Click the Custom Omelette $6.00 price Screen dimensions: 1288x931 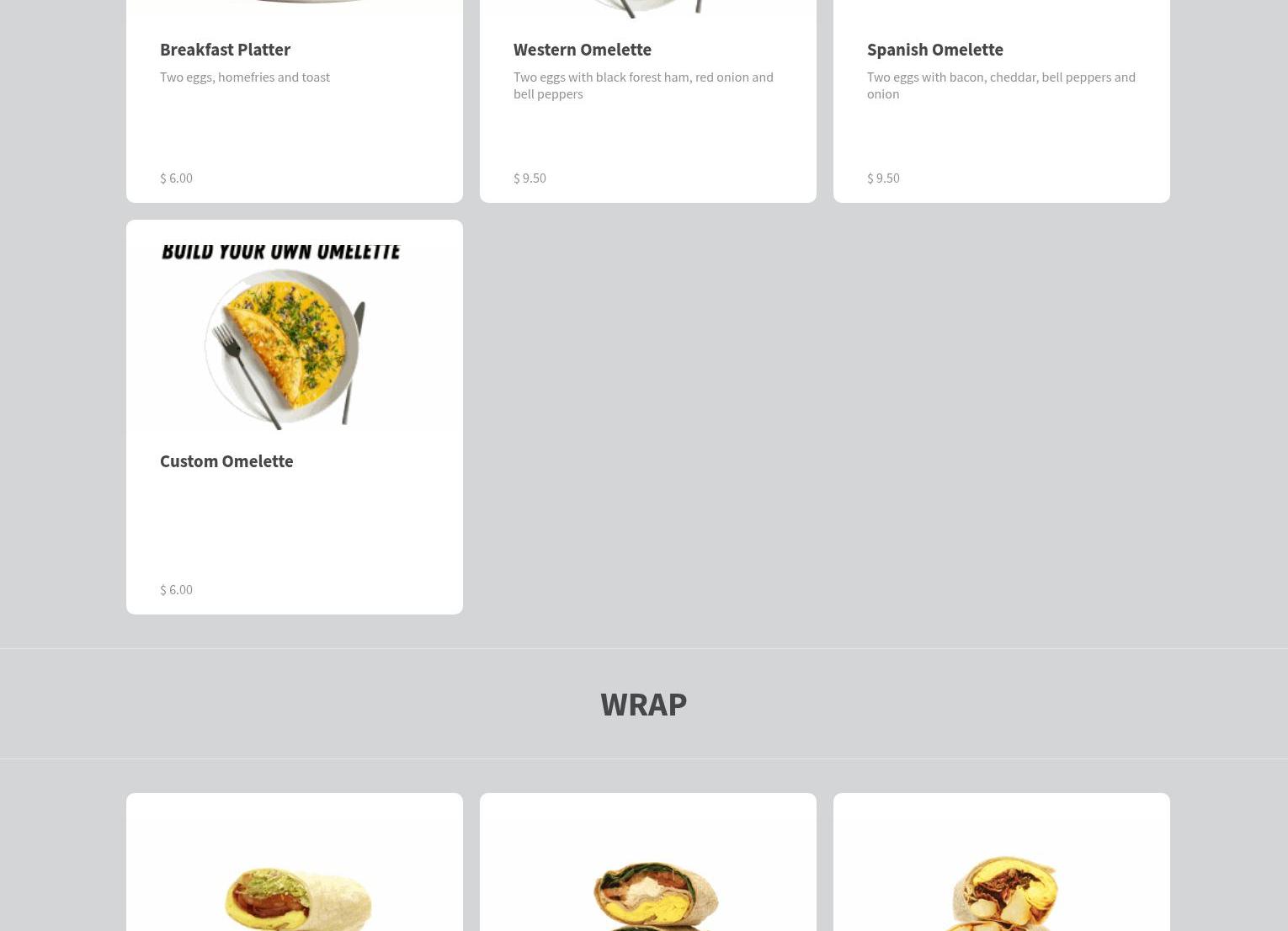pos(176,589)
